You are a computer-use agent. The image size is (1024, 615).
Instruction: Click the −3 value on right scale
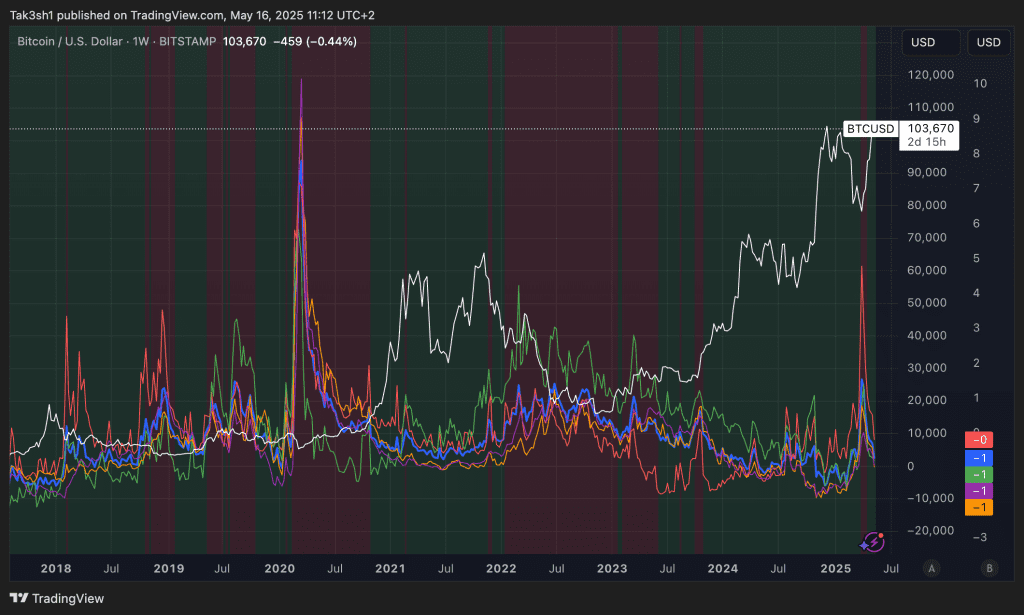[x=980, y=537]
